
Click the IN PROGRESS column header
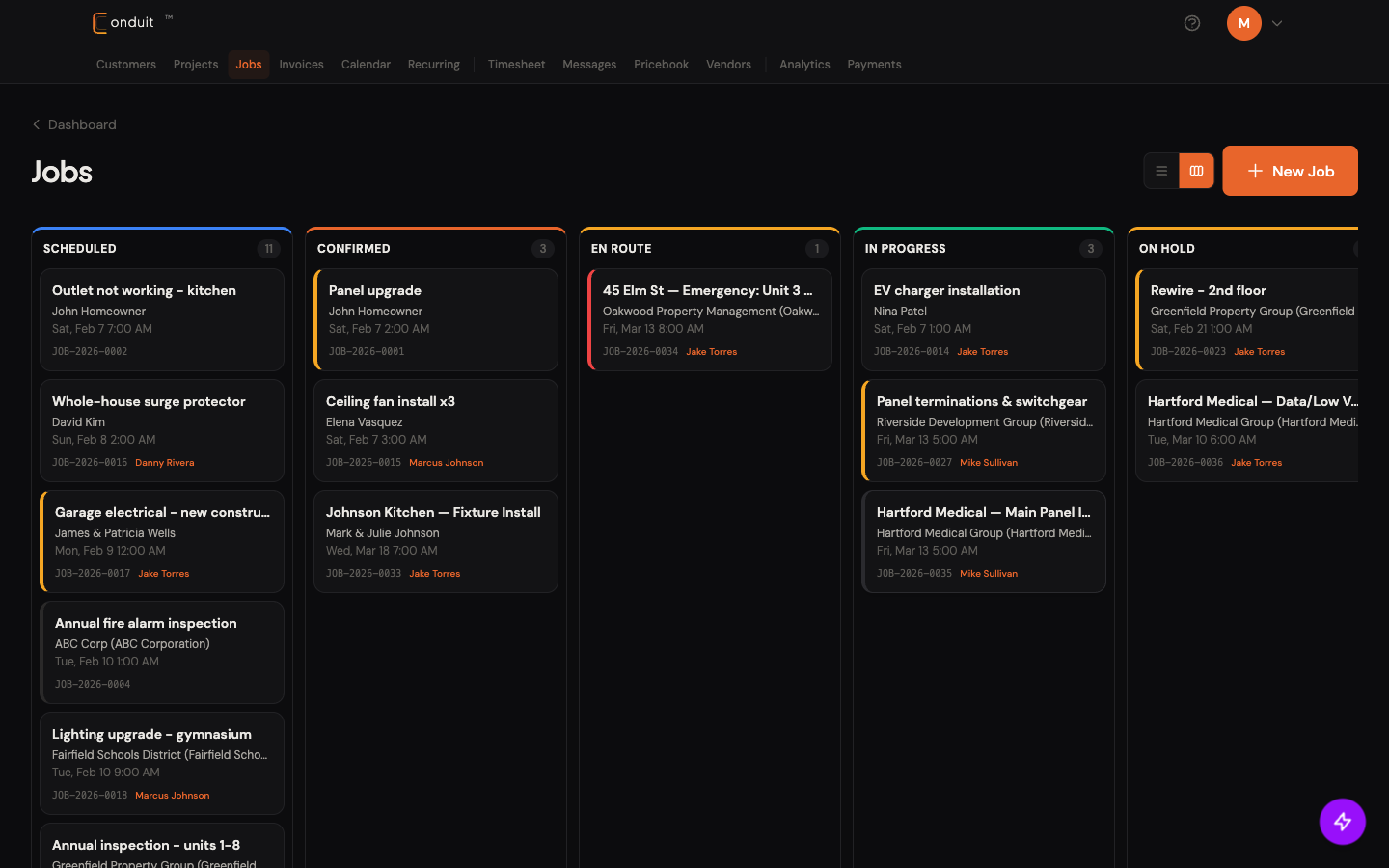[x=906, y=249]
